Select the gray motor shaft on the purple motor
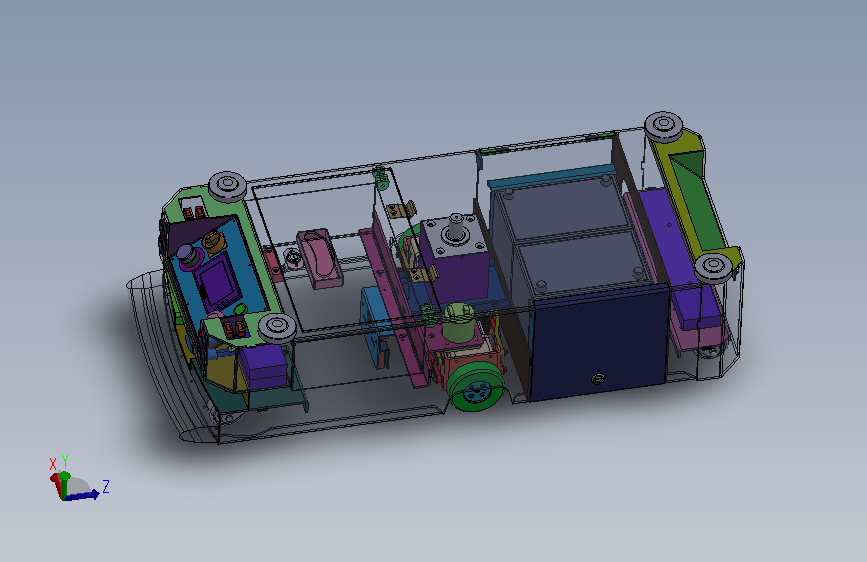Screen dimensions: 867x562 (456, 227)
